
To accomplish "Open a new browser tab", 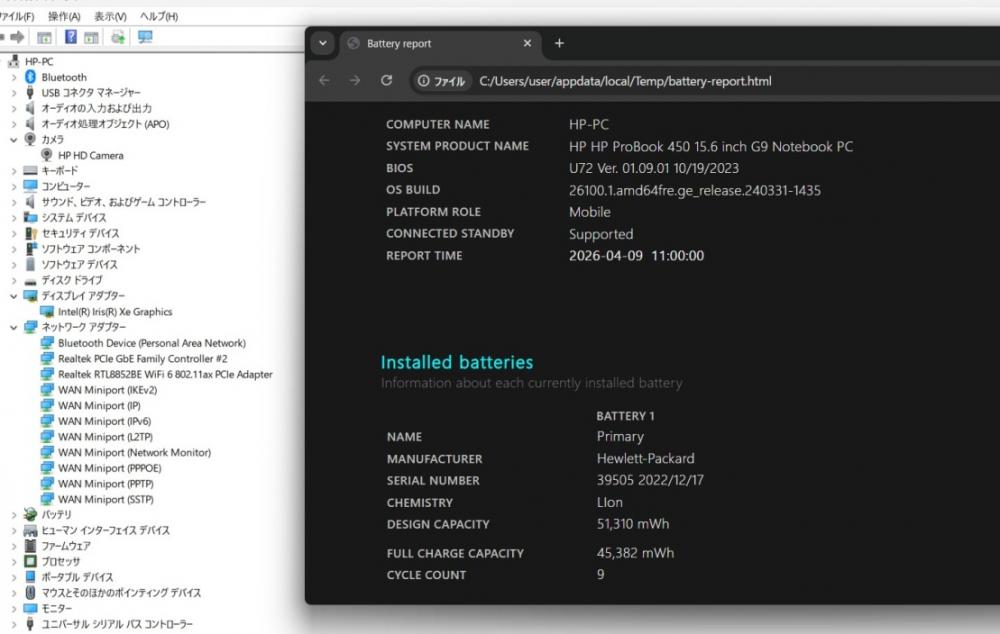I will (x=559, y=43).
